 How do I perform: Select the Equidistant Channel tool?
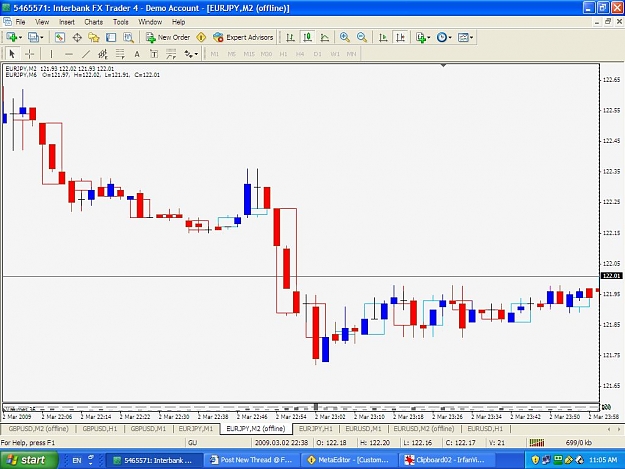tap(103, 54)
